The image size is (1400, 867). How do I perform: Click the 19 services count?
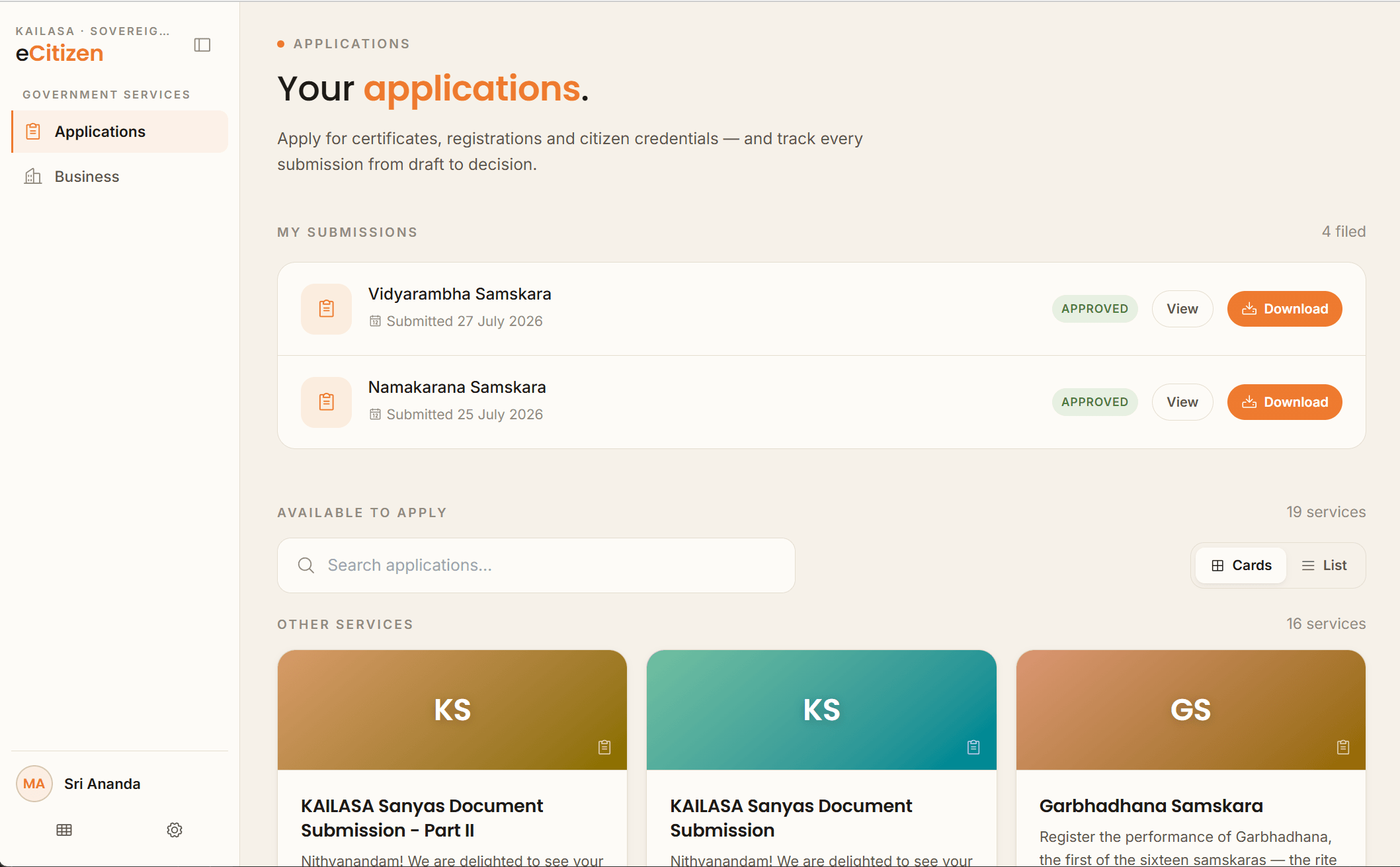1326,512
